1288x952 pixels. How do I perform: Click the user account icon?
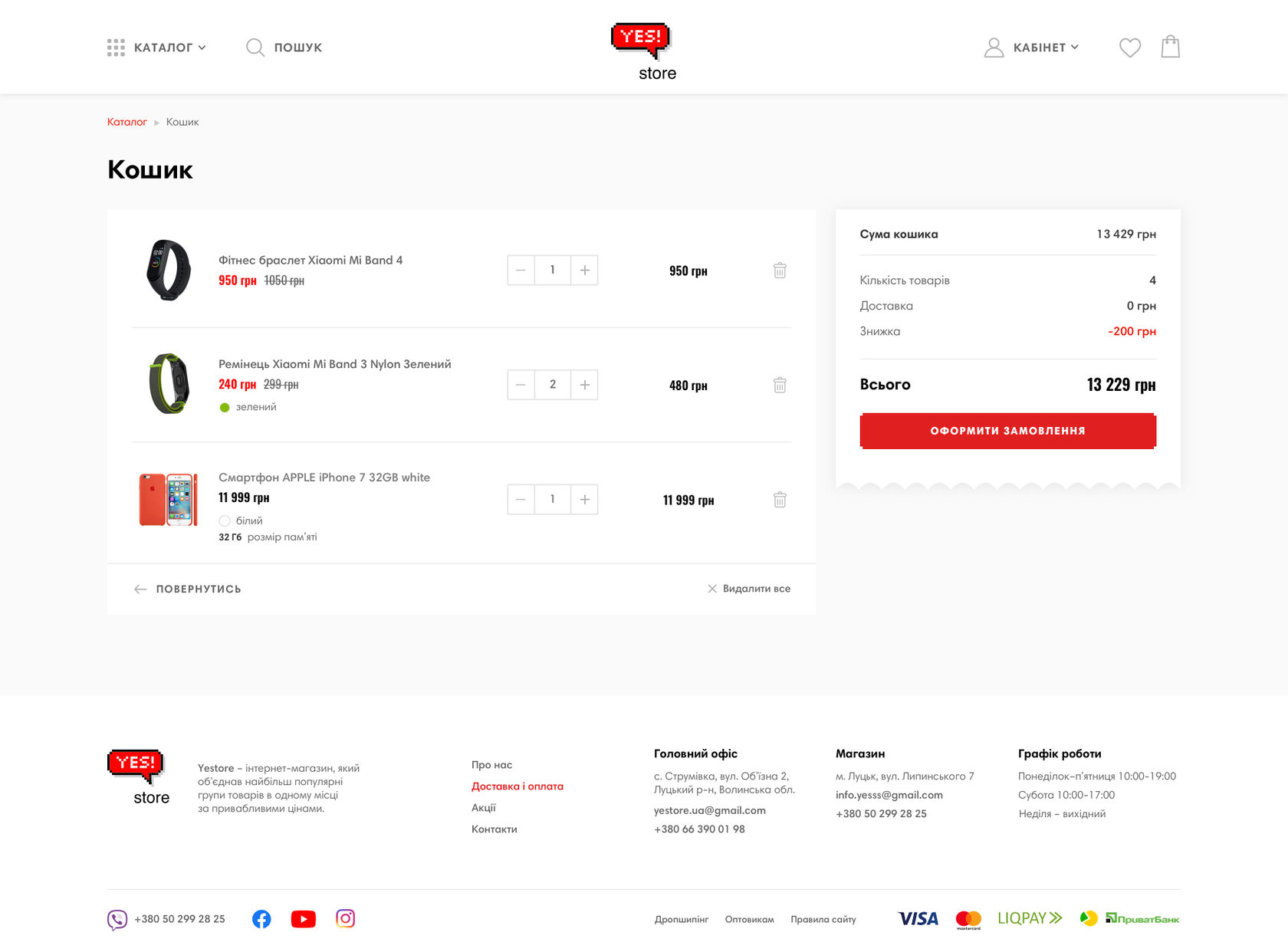point(994,48)
